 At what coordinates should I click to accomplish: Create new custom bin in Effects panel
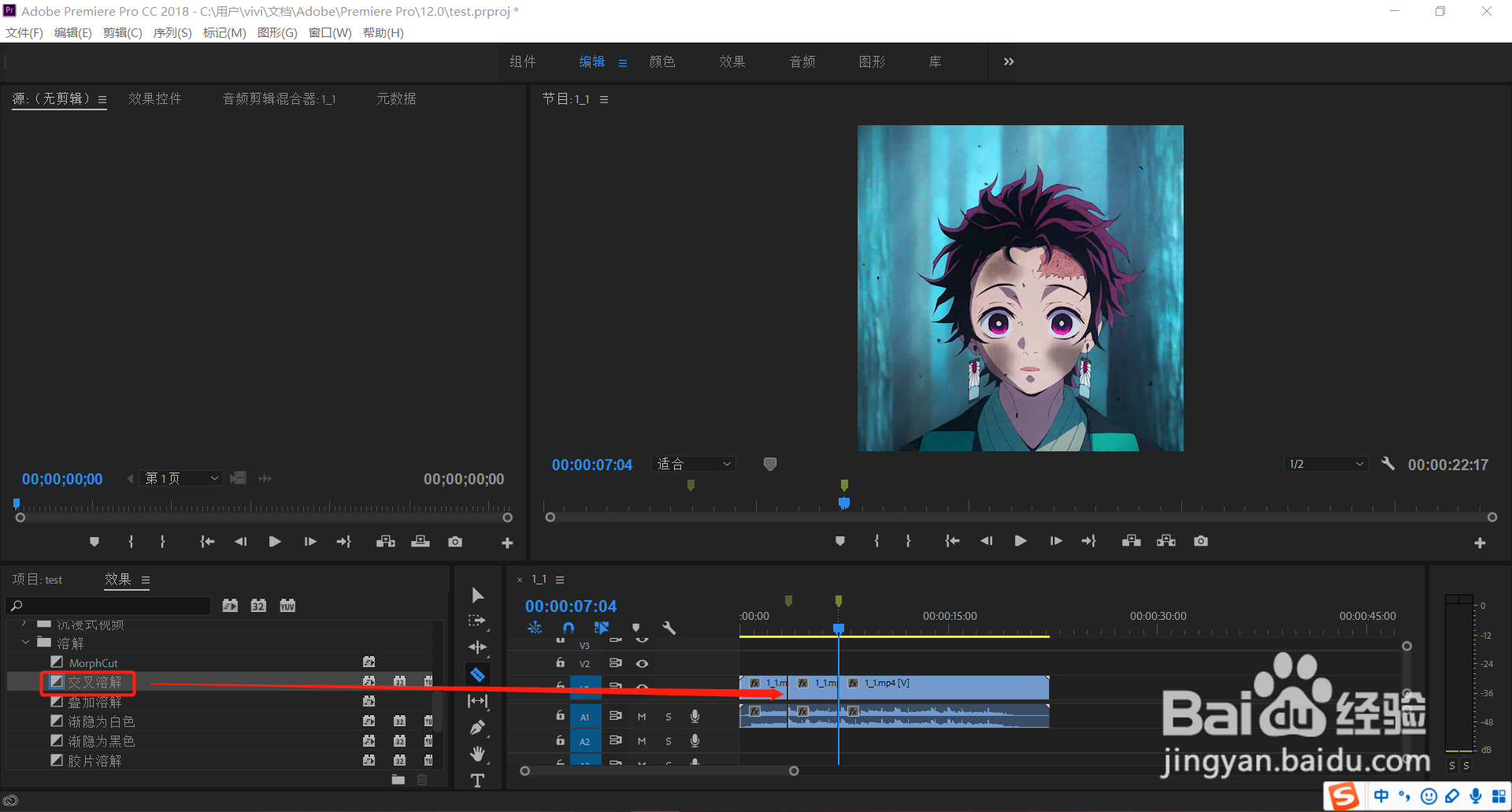point(398,780)
